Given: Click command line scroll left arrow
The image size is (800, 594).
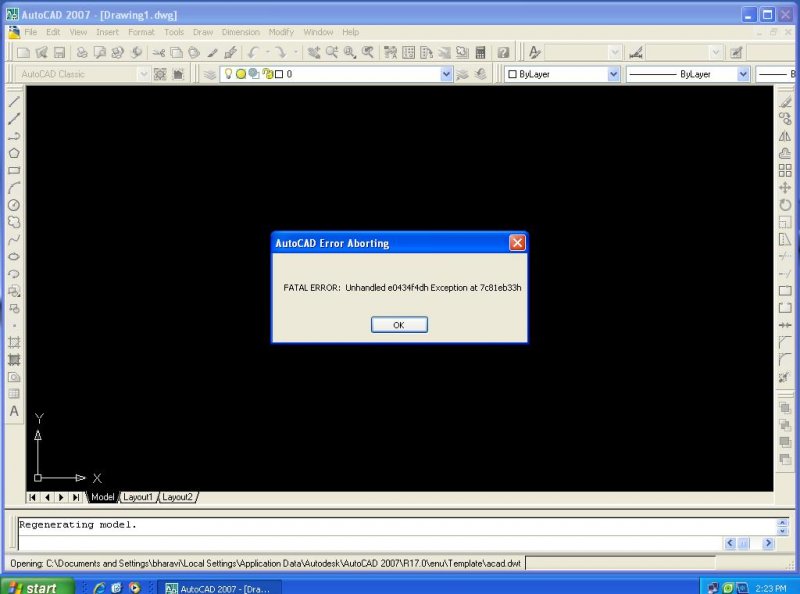Looking at the screenshot, I should [730, 543].
